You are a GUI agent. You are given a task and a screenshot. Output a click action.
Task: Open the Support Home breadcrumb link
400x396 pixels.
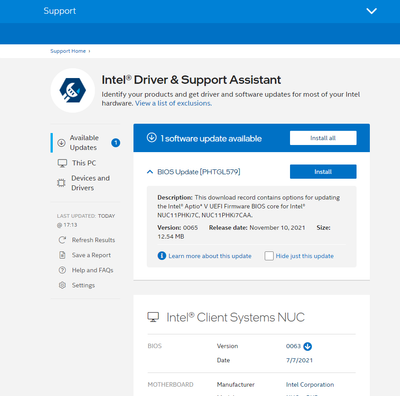(x=68, y=51)
